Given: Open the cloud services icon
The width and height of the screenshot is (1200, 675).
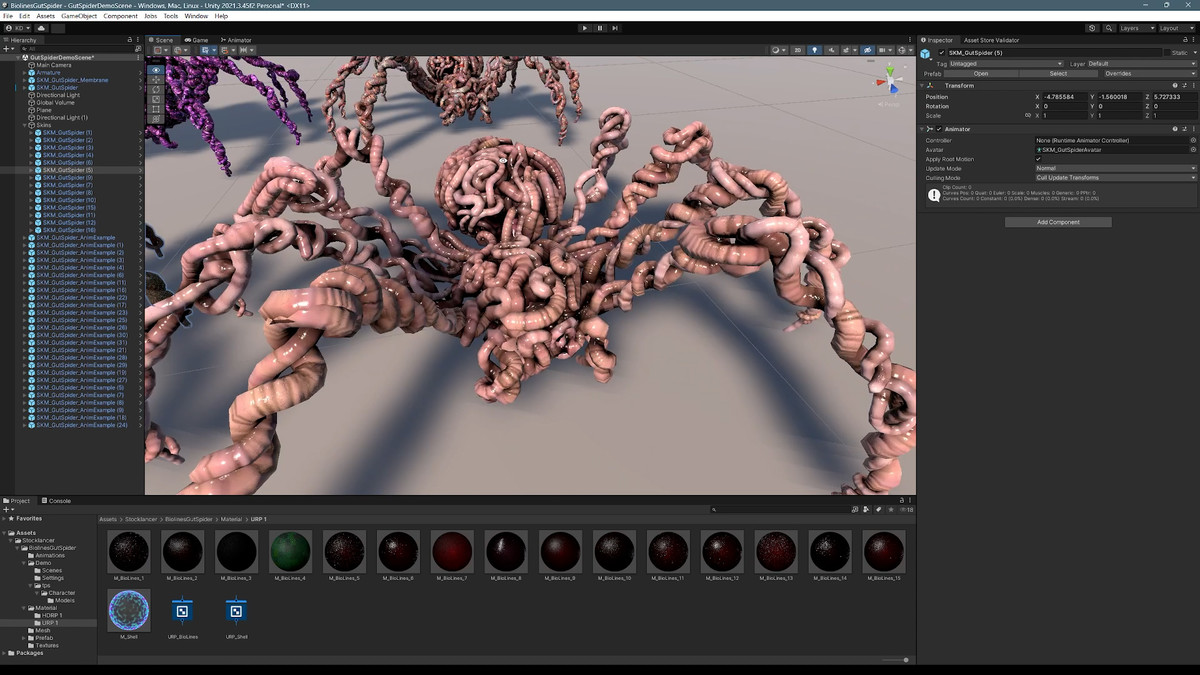Looking at the screenshot, I should tap(42, 28).
